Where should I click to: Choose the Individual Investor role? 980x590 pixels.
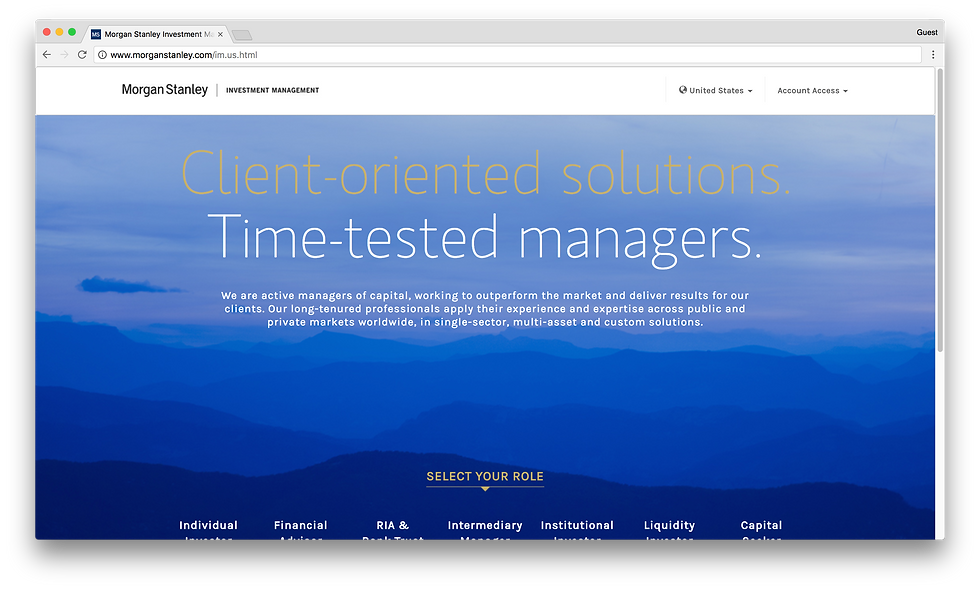tap(208, 530)
